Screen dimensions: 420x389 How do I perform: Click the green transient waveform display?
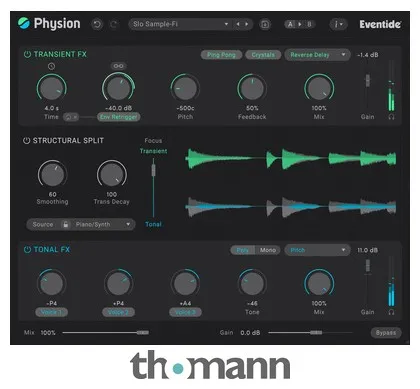(291, 159)
